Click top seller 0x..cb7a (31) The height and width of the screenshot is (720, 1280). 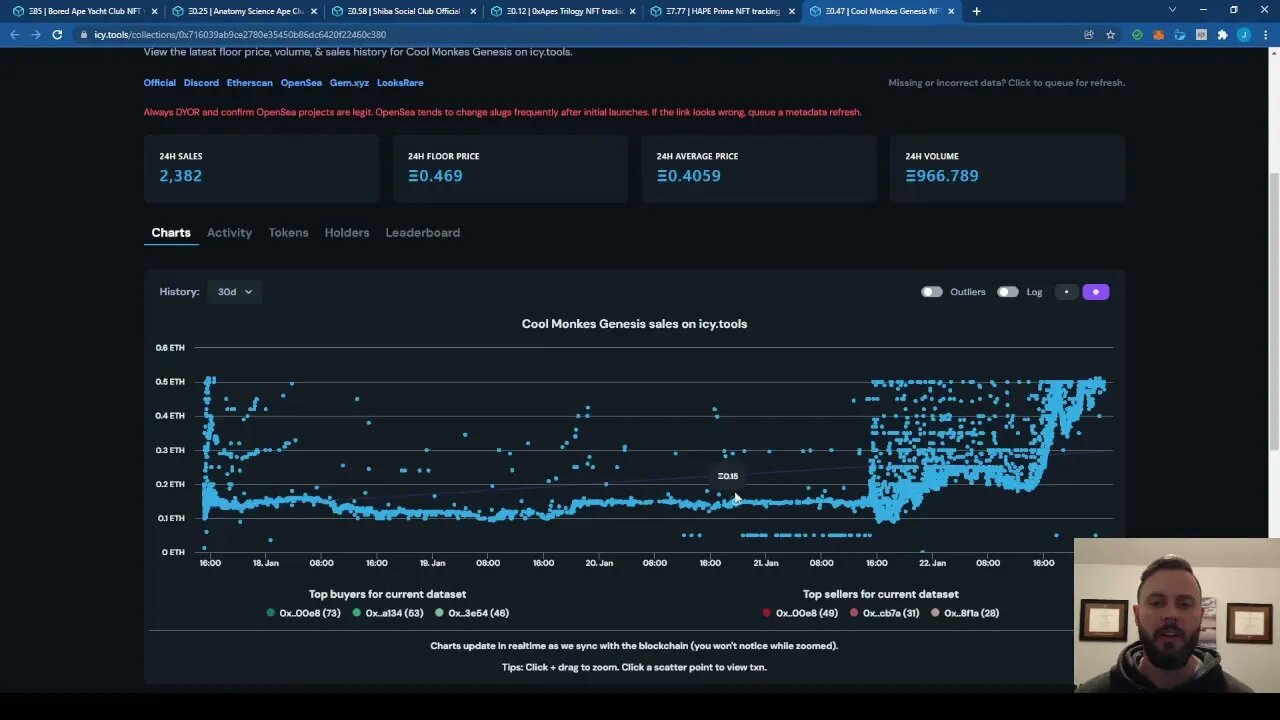[884, 613]
